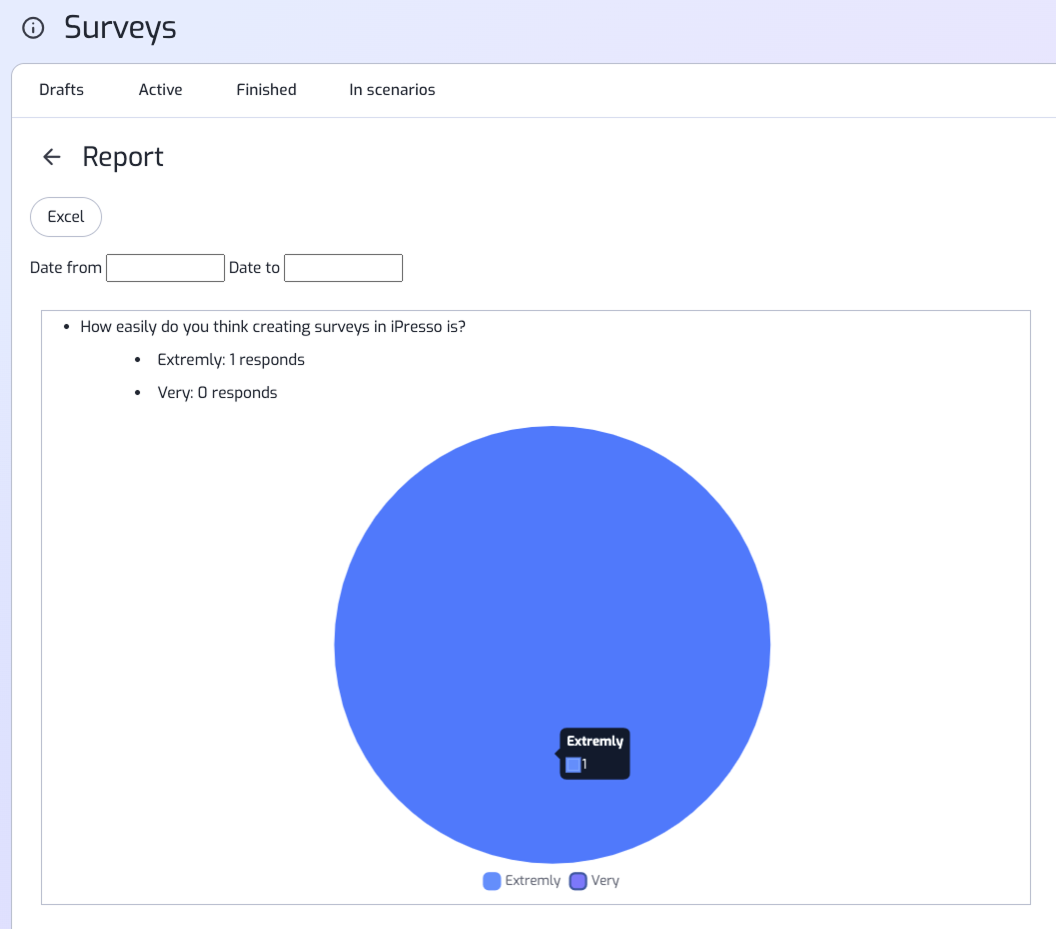Select the Surveys page heading
The width and height of the screenshot is (1056, 929).
point(120,28)
